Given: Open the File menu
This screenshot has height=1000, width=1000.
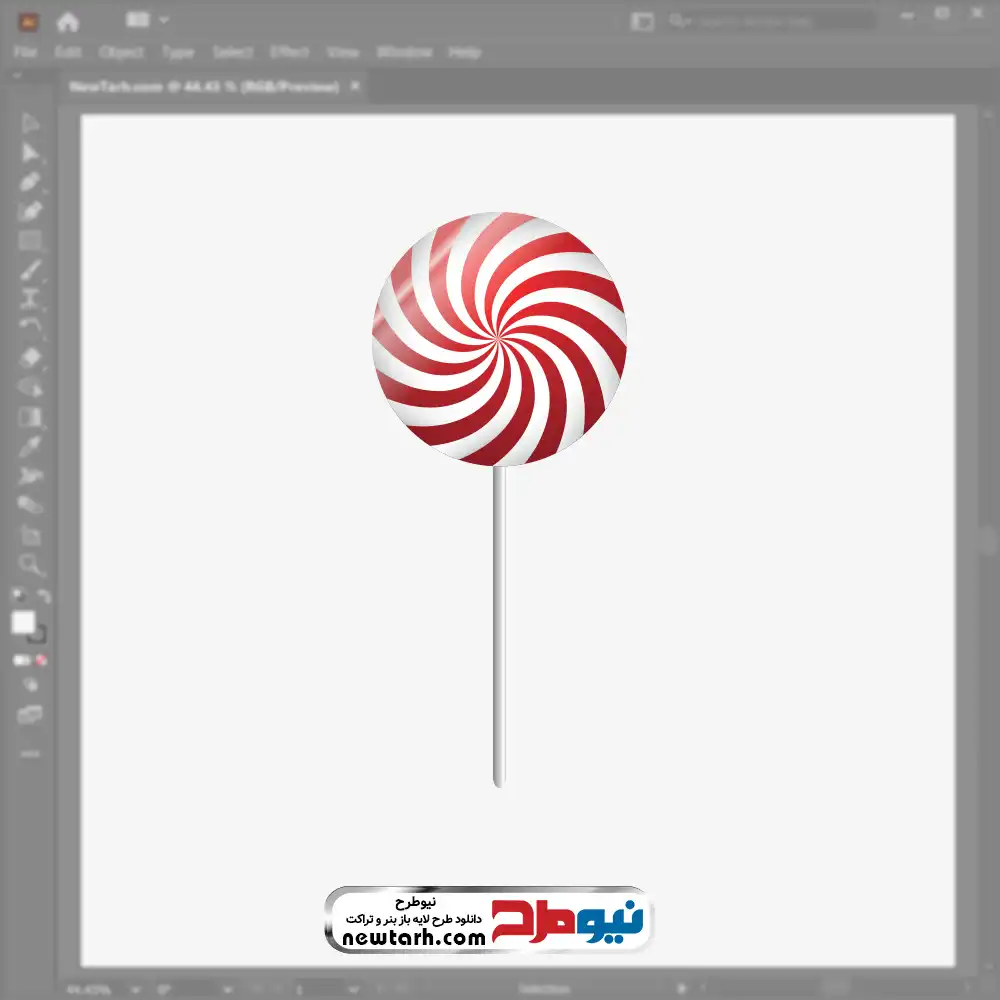Looking at the screenshot, I should [x=25, y=52].
